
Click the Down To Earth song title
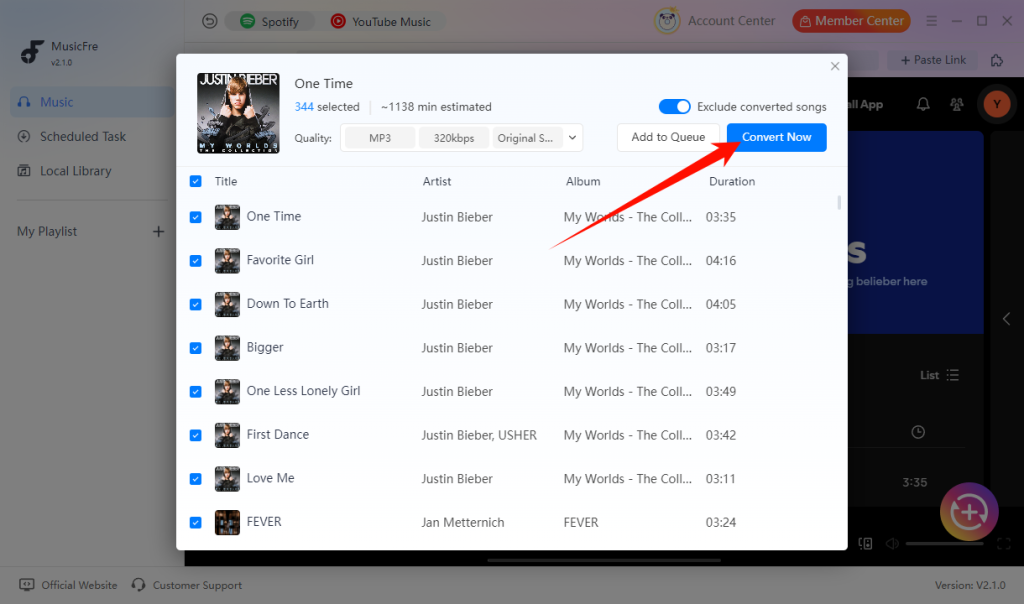tap(287, 304)
